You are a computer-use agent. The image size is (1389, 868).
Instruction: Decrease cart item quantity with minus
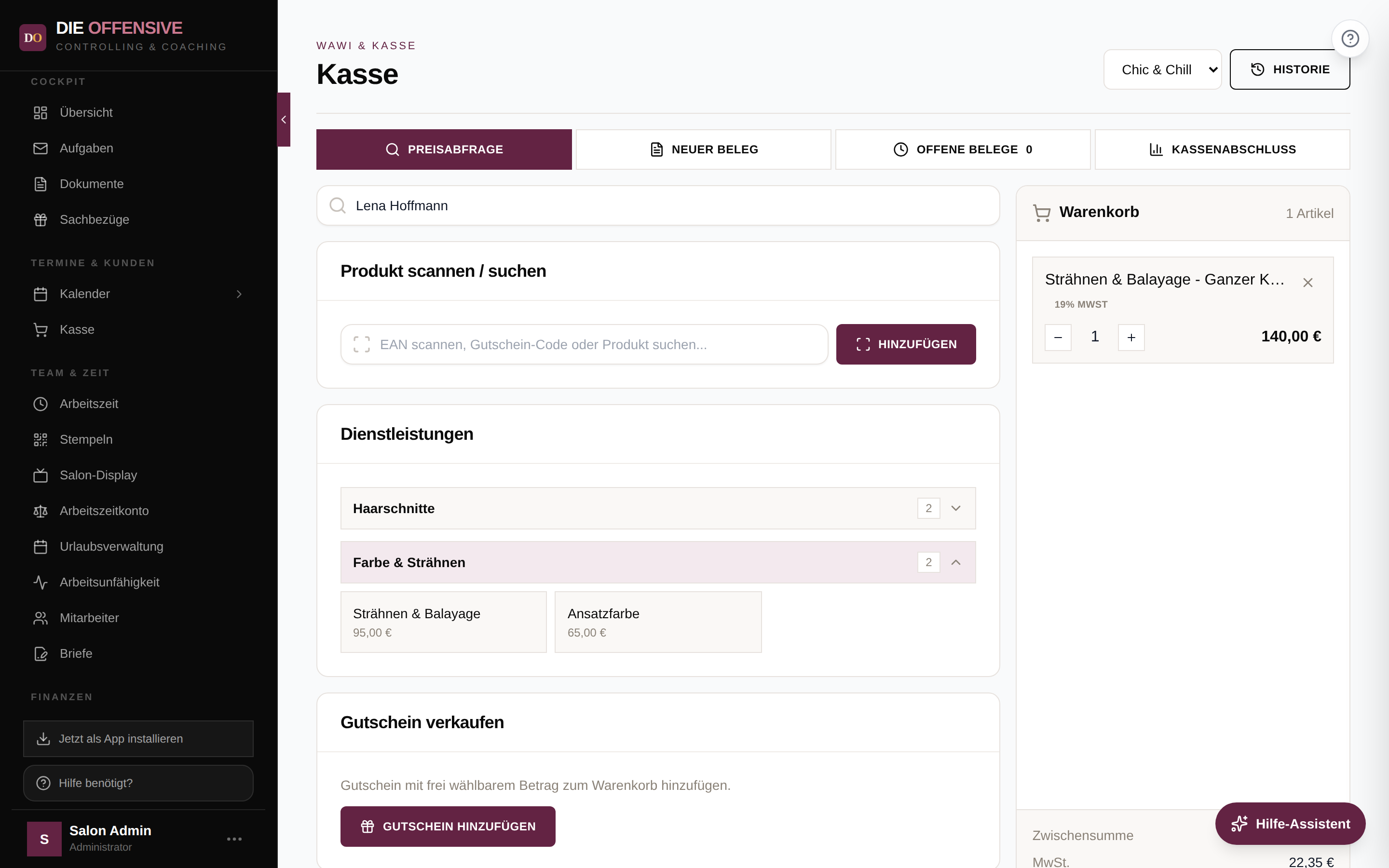pyautogui.click(x=1058, y=338)
